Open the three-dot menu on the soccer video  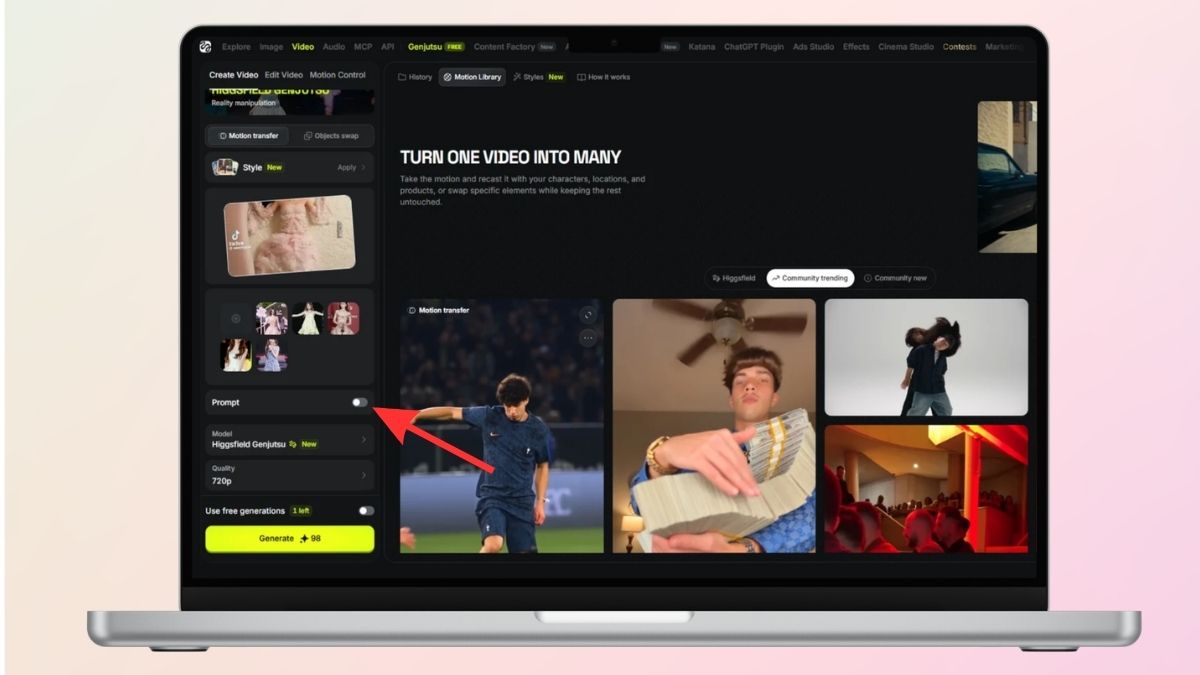click(588, 338)
